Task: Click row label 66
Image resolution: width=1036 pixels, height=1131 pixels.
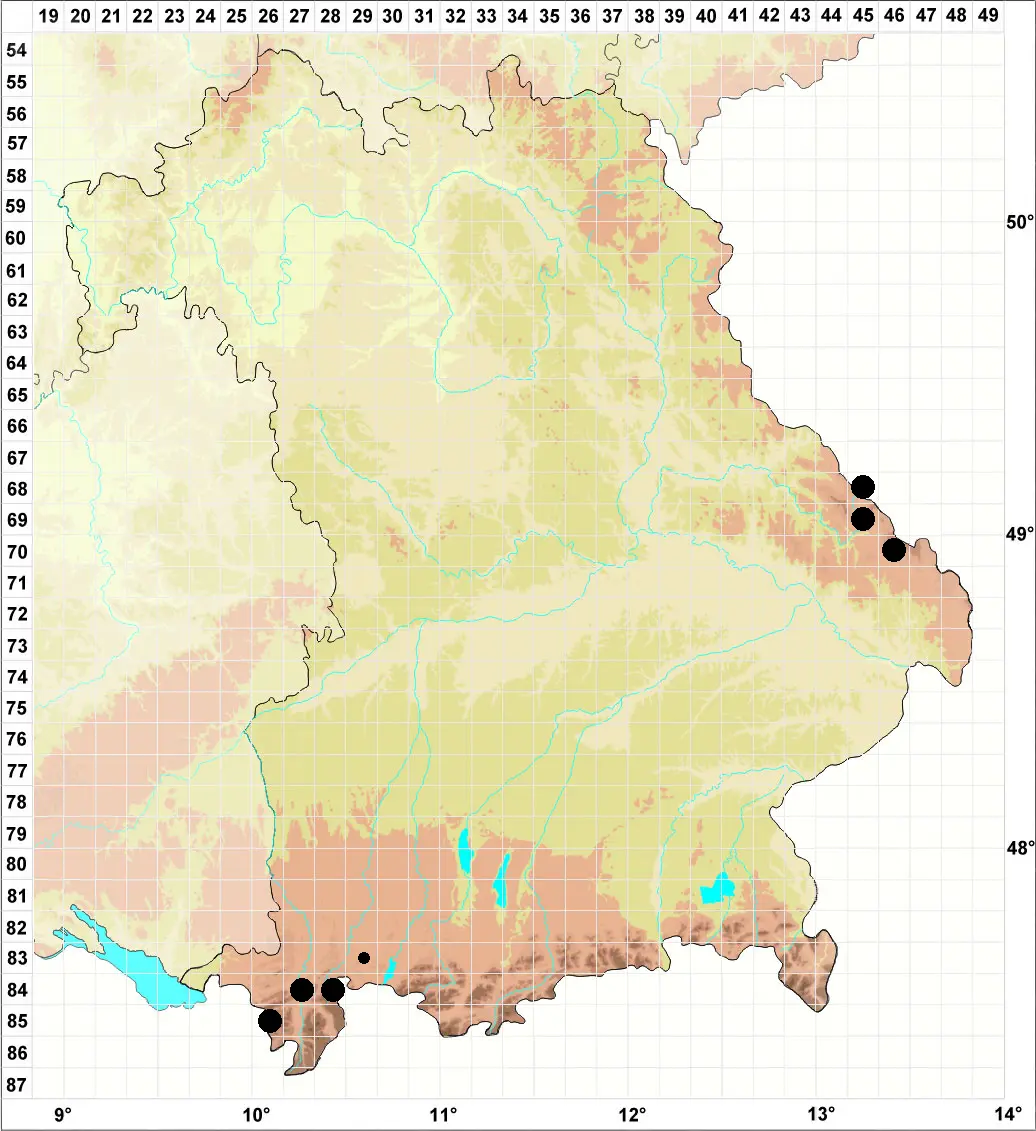Action: click(x=17, y=426)
